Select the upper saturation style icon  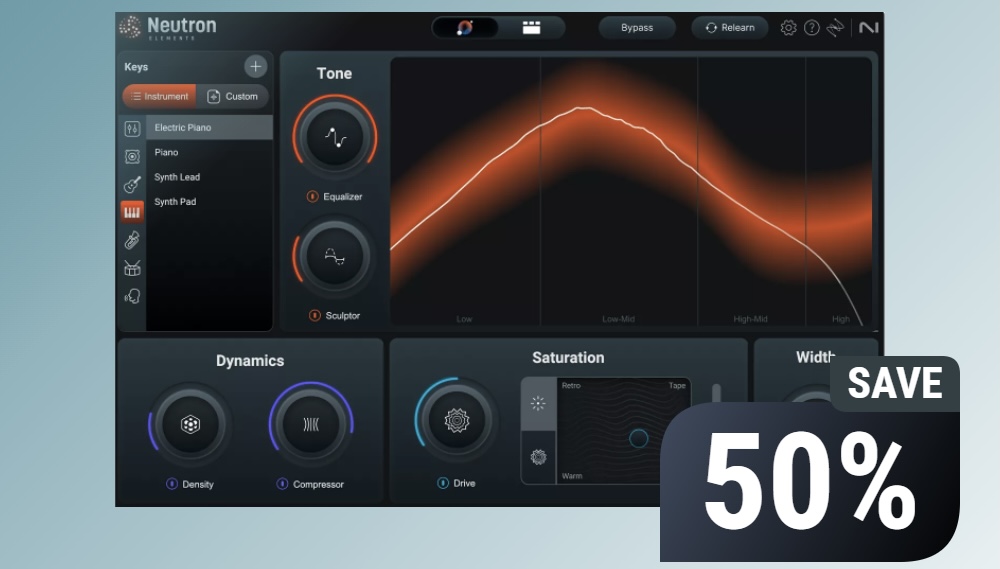538,403
